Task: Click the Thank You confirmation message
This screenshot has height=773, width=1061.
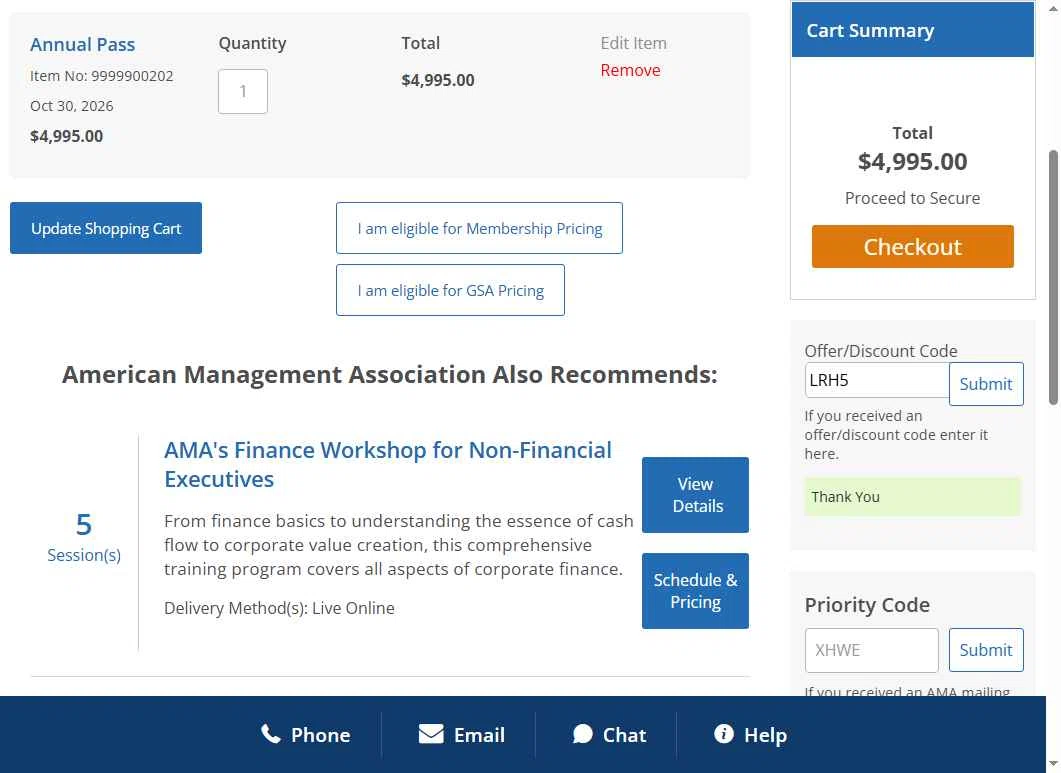Action: pyautogui.click(x=912, y=497)
